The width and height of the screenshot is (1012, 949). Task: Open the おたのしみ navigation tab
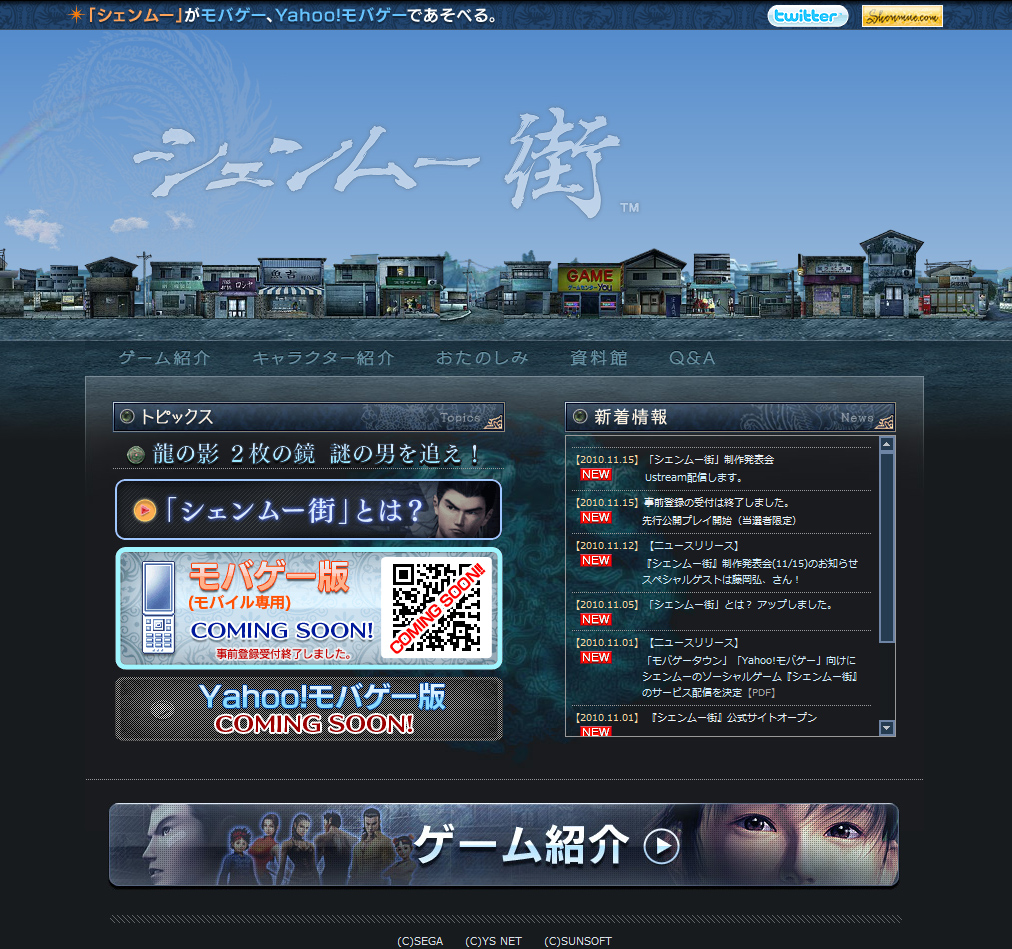[482, 358]
